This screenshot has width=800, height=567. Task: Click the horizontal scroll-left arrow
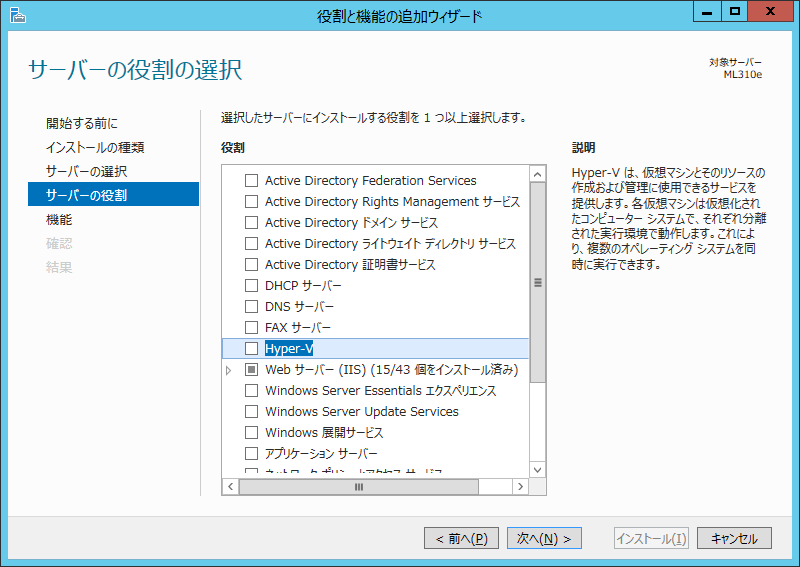230,487
